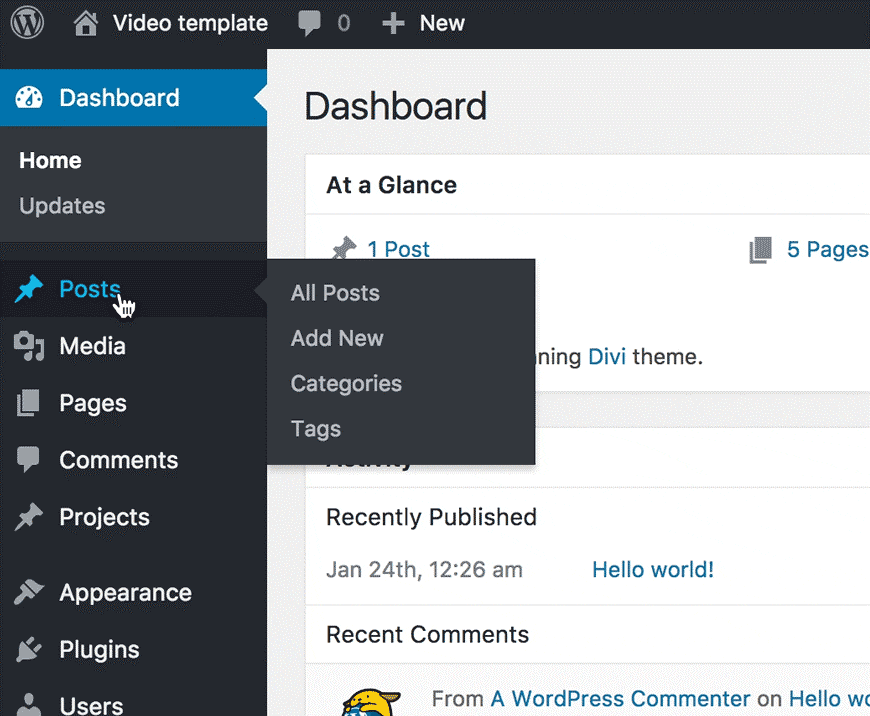
Task: Click the Pages icon in sidebar
Action: 29,403
